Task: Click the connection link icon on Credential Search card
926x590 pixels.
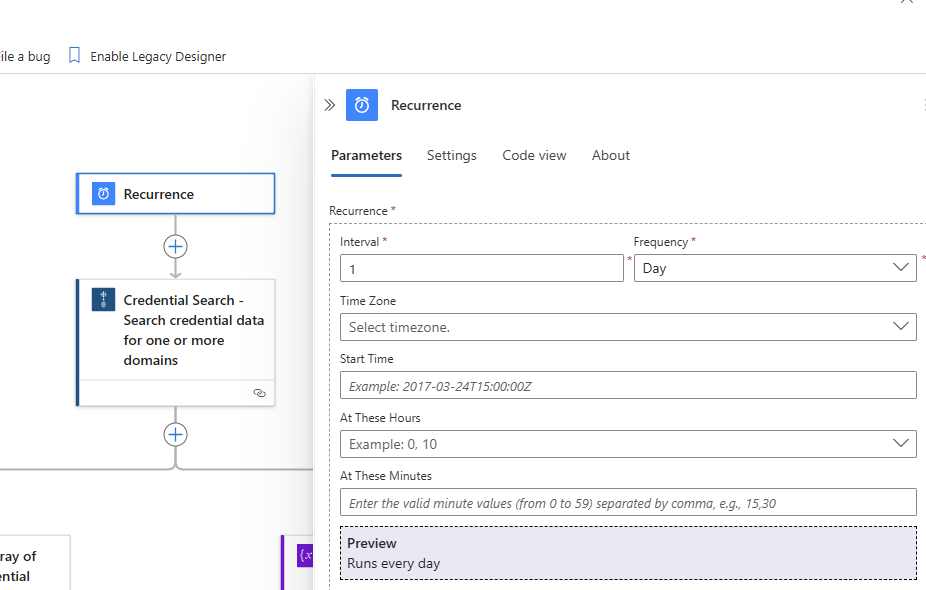Action: pos(259,394)
